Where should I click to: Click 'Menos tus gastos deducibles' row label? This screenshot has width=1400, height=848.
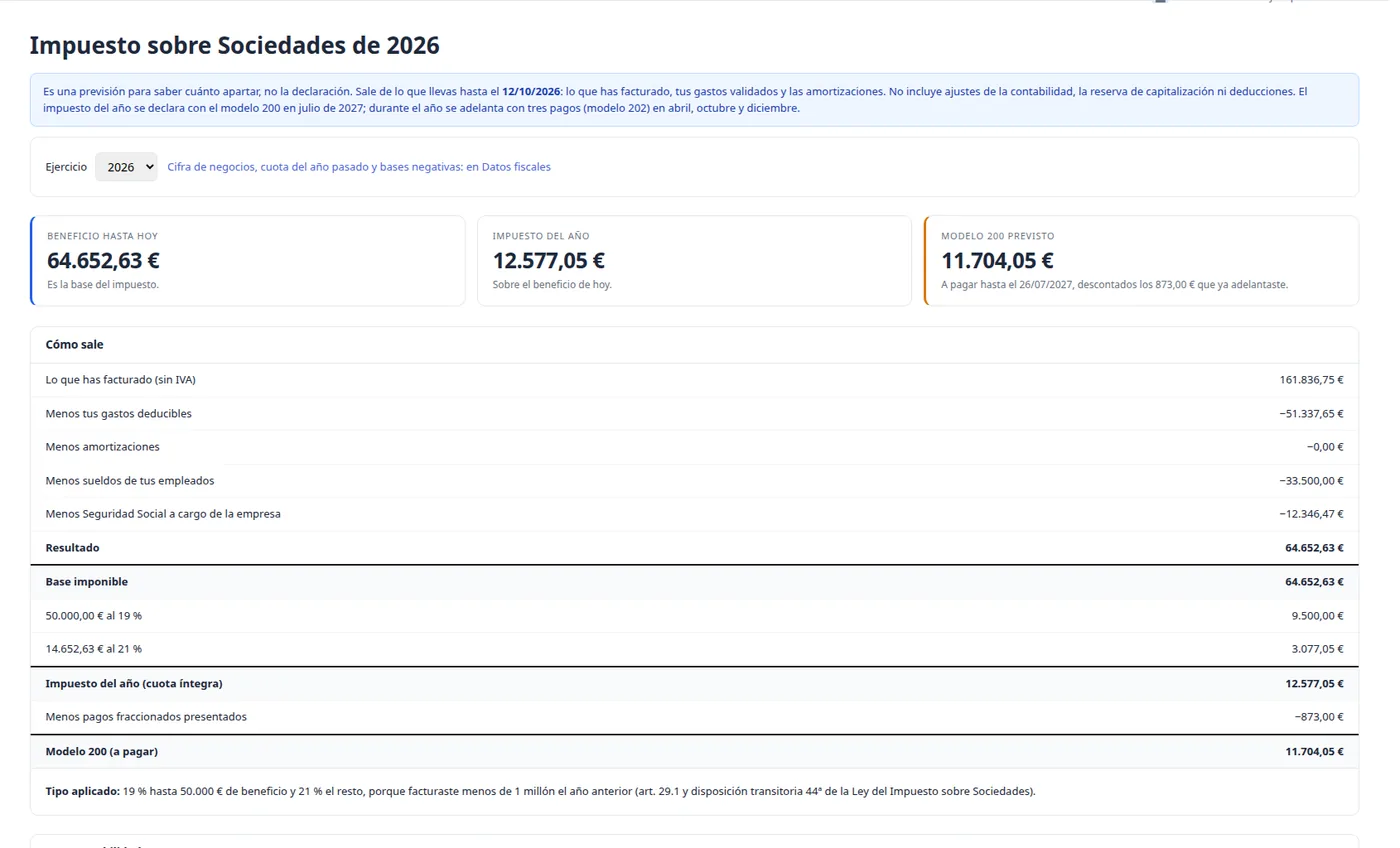(x=118, y=414)
